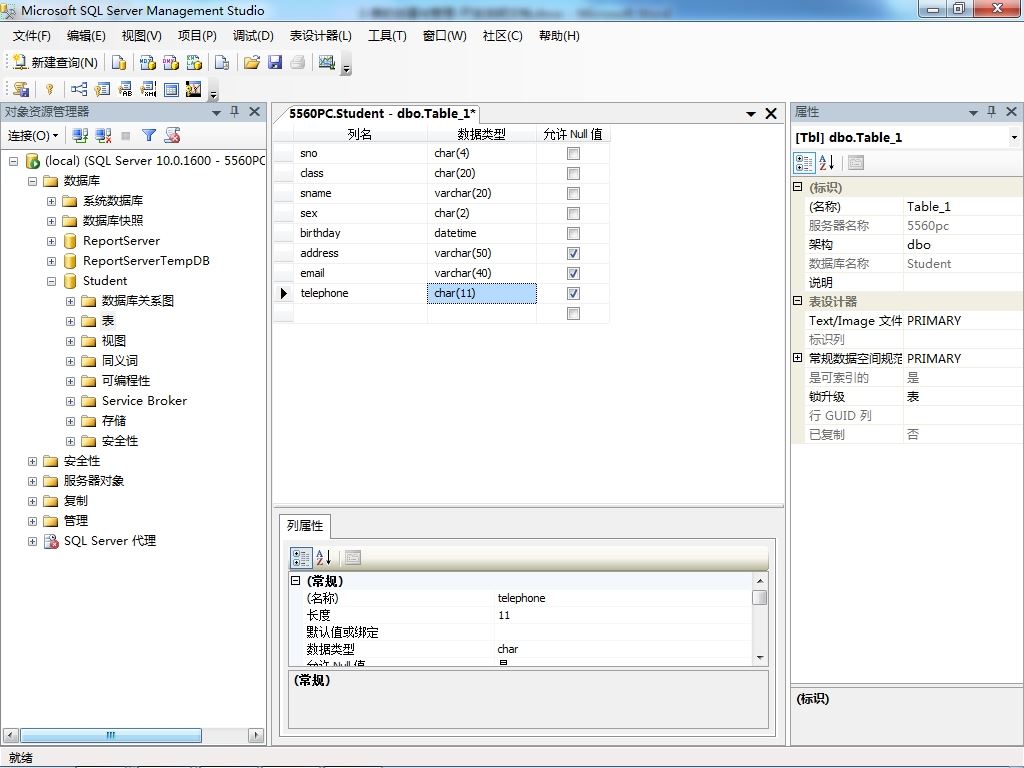Toggle Allow Nulls for sex column
Screen dimensions: 1024x768
573,214
